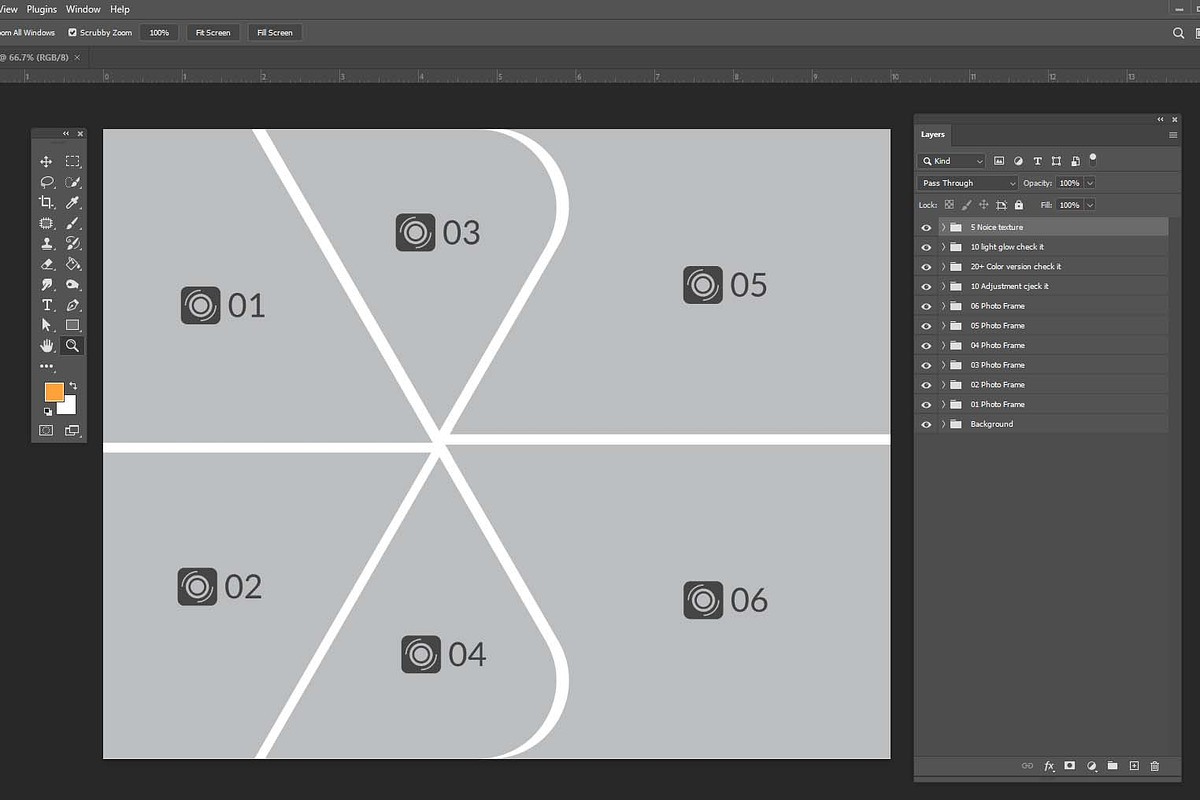Select the Move tool

pyautogui.click(x=46, y=161)
